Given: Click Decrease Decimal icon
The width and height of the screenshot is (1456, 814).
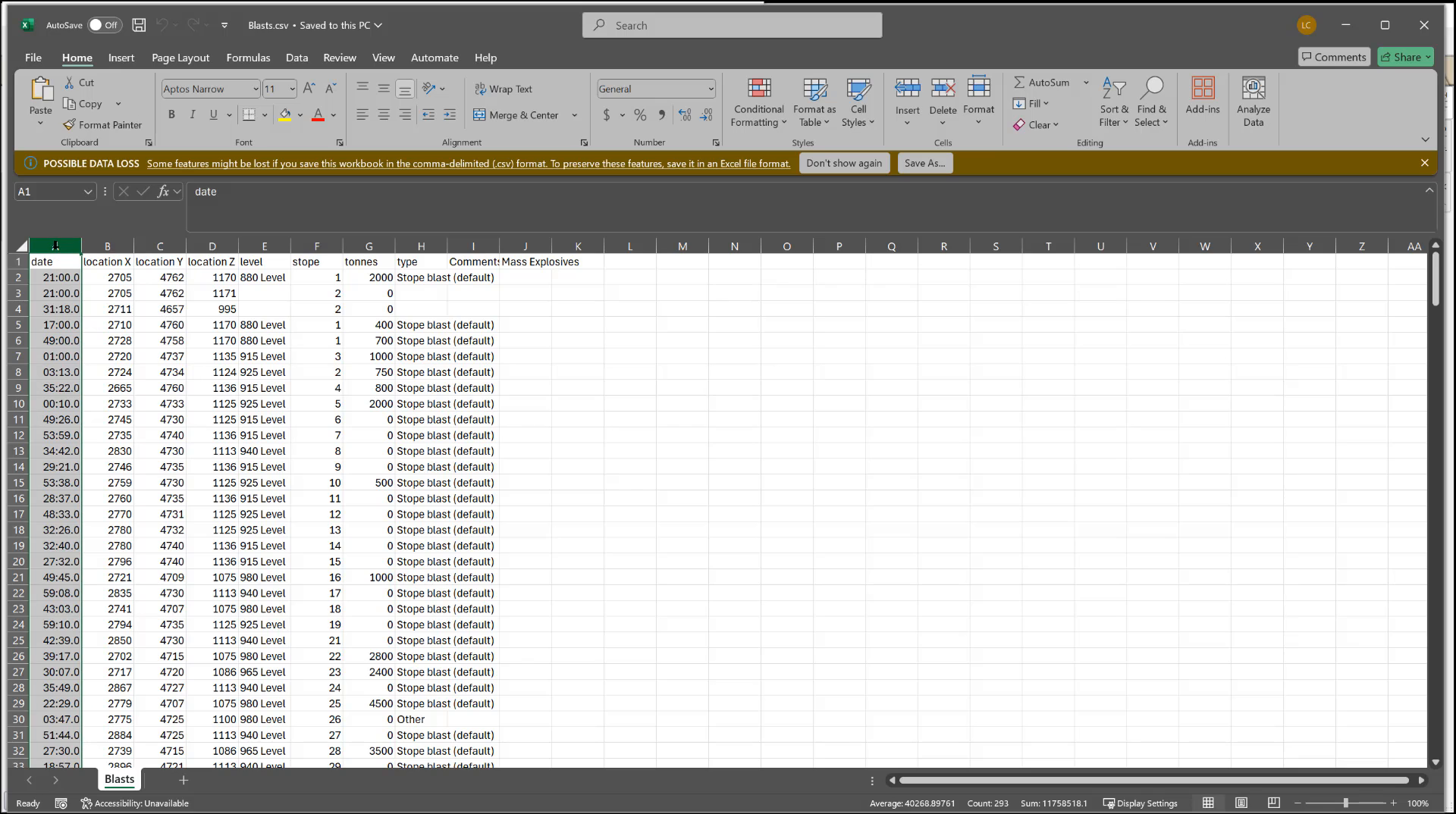Looking at the screenshot, I should [x=706, y=114].
